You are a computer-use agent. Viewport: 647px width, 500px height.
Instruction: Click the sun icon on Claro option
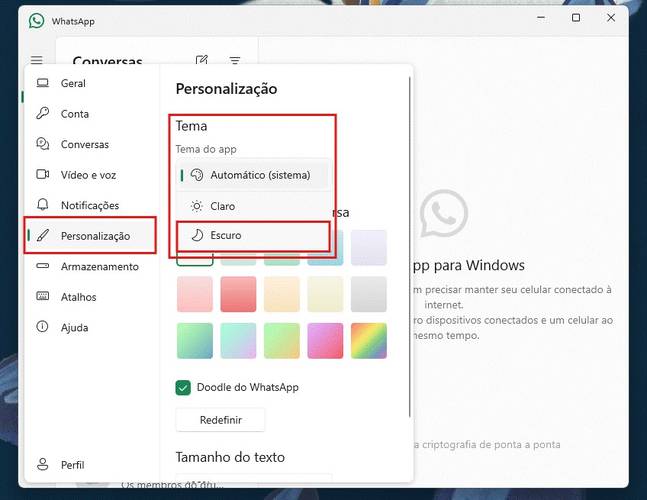point(197,206)
